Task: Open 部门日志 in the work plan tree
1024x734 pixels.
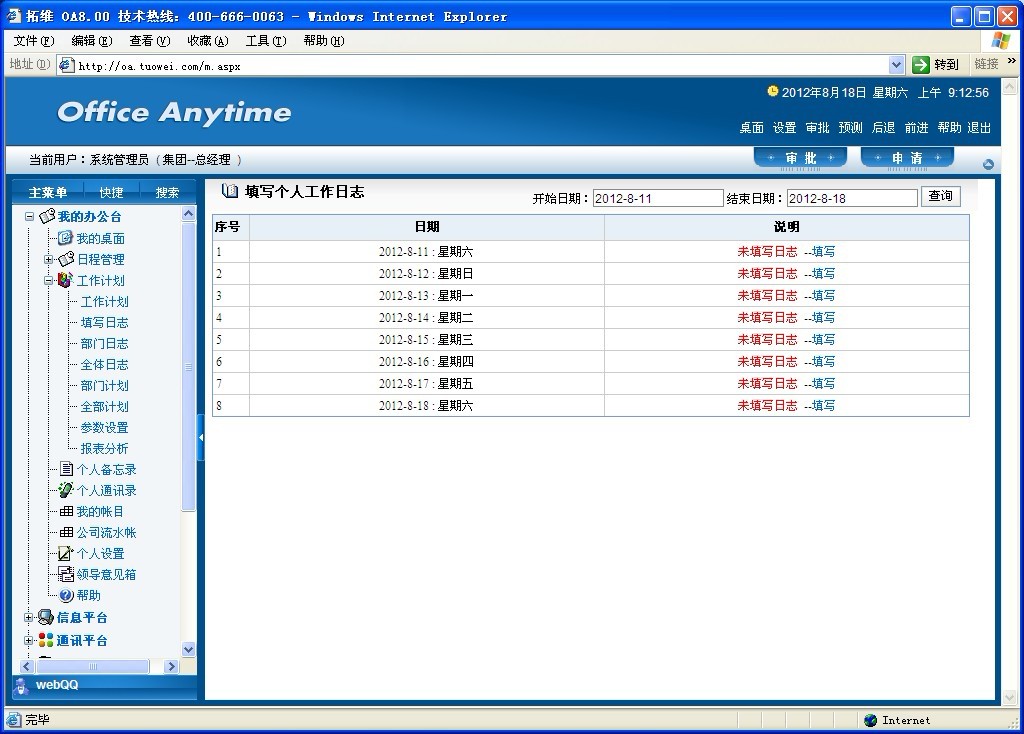Action: [x=104, y=343]
